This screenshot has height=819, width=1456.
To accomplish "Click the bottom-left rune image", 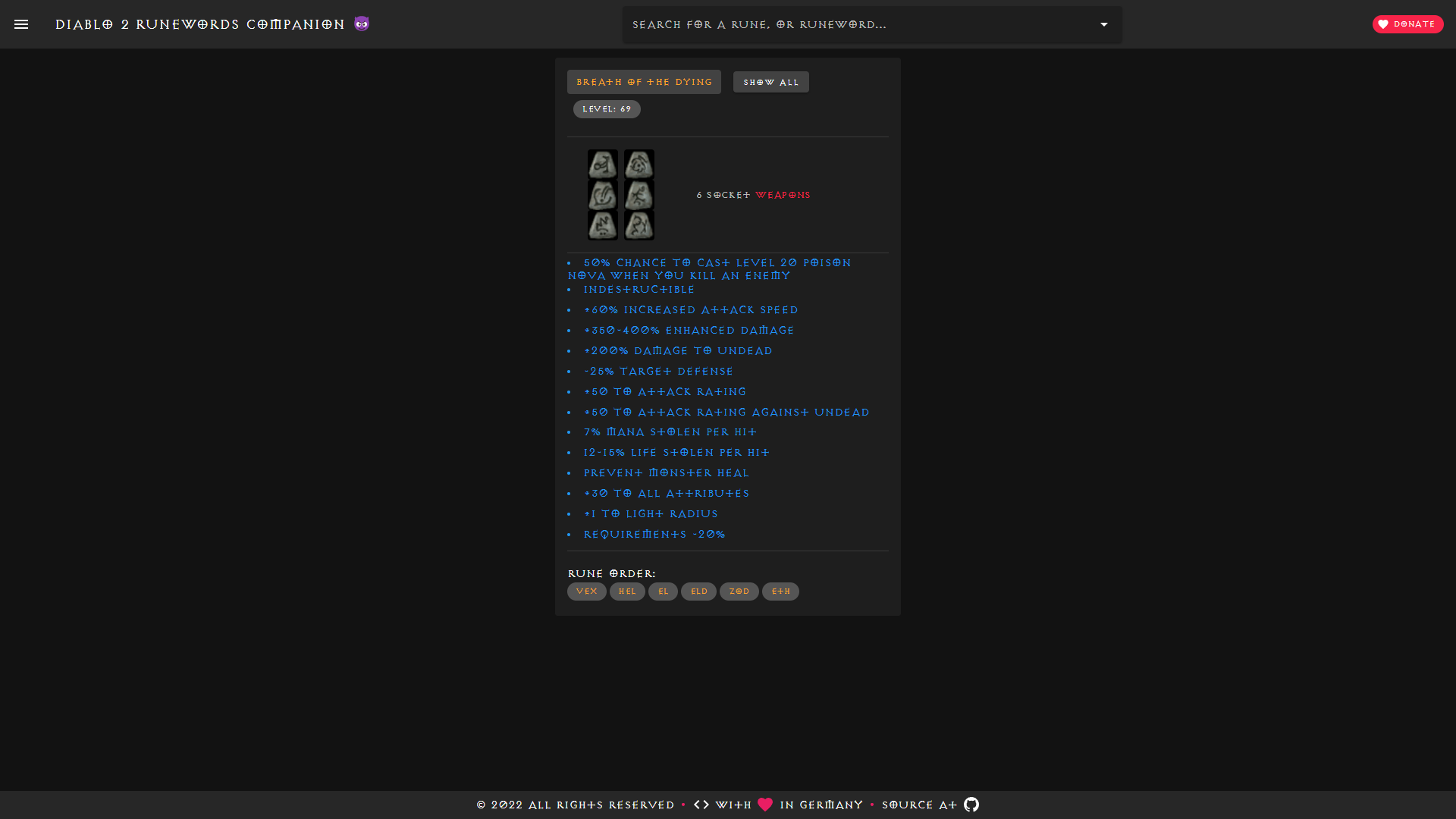I will (603, 225).
